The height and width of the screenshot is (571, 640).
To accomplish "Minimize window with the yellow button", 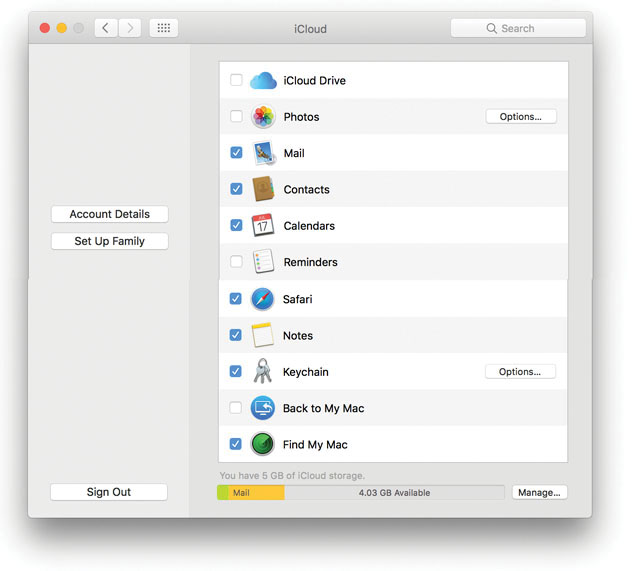I will [x=62, y=28].
